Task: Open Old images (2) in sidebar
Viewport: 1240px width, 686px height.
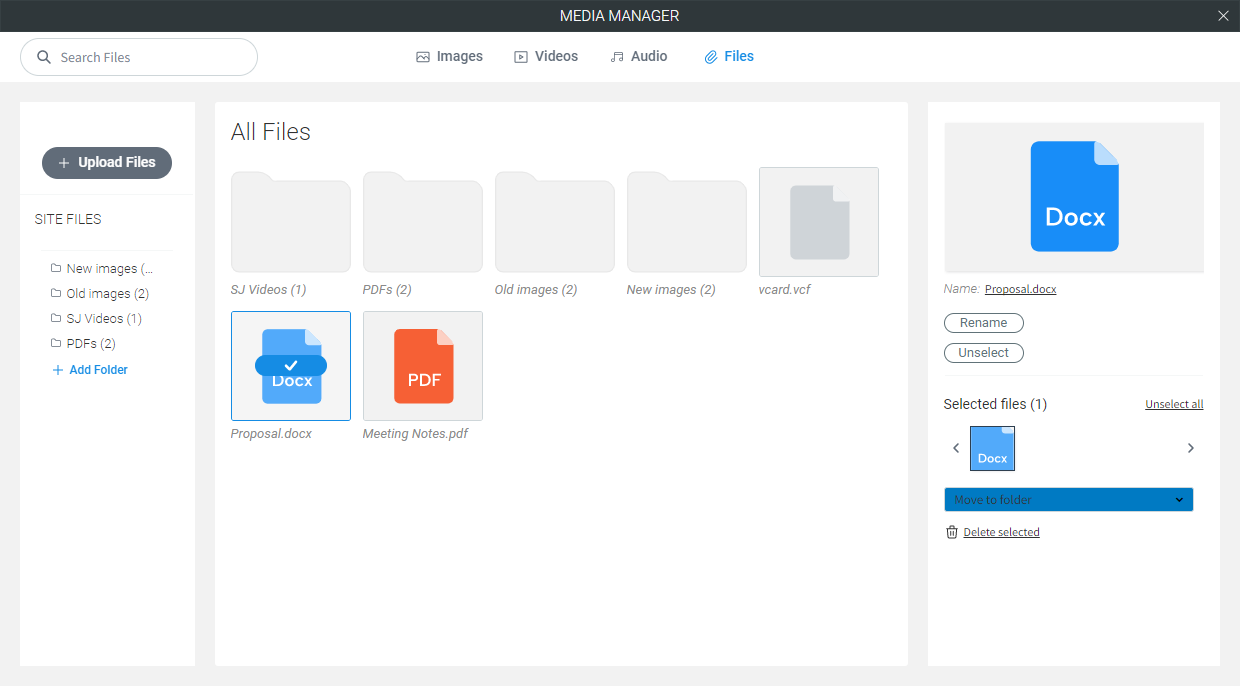Action: (100, 294)
